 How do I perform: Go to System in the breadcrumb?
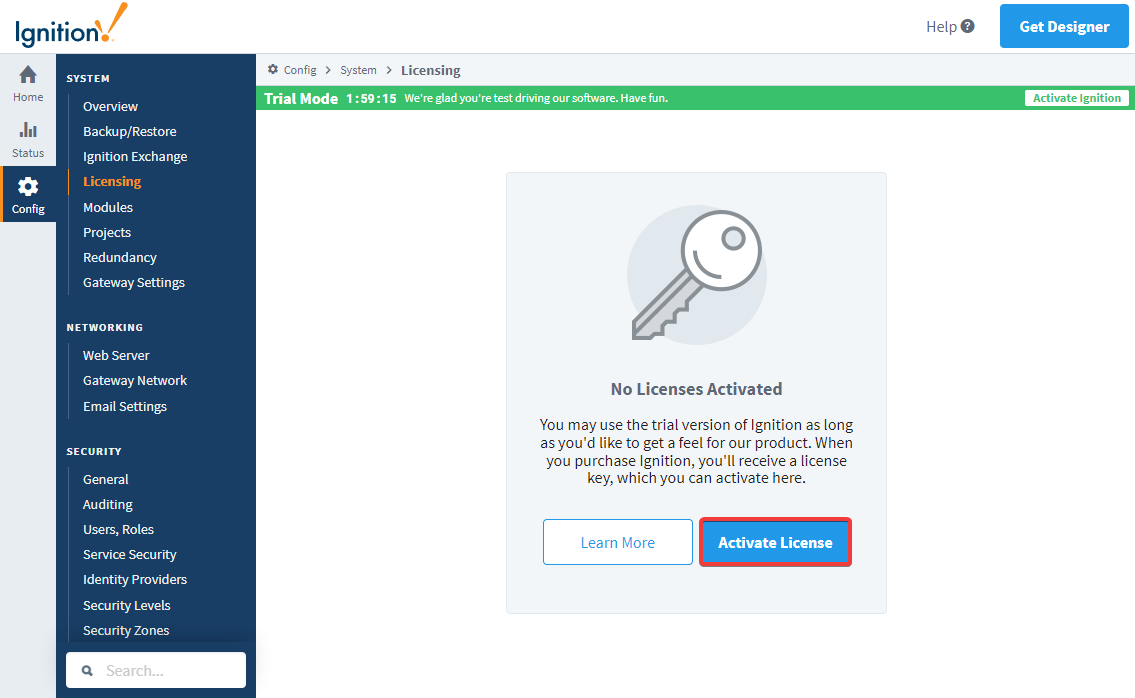358,70
